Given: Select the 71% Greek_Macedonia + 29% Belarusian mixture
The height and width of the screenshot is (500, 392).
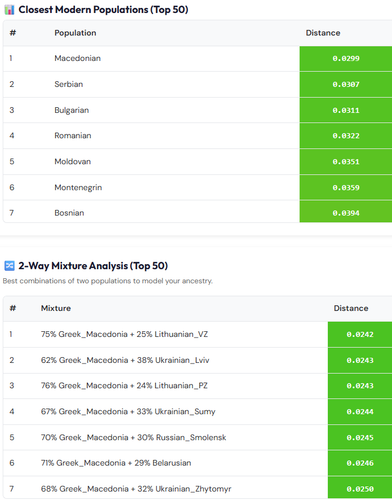Looking at the screenshot, I should (198, 463).
